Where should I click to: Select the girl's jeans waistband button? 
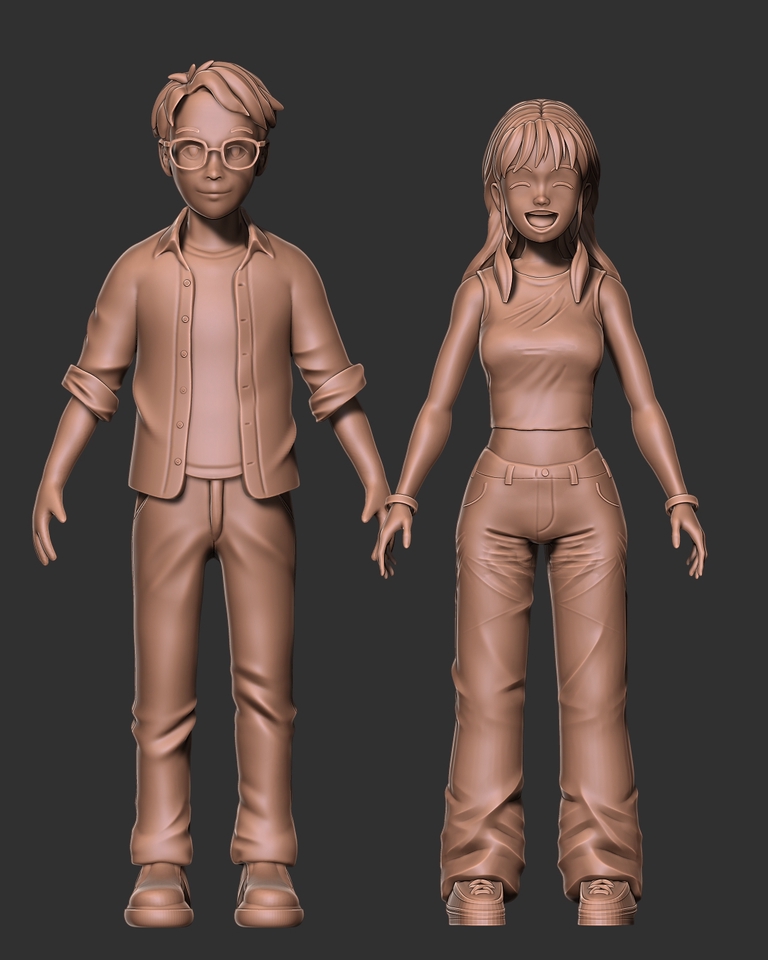point(545,473)
